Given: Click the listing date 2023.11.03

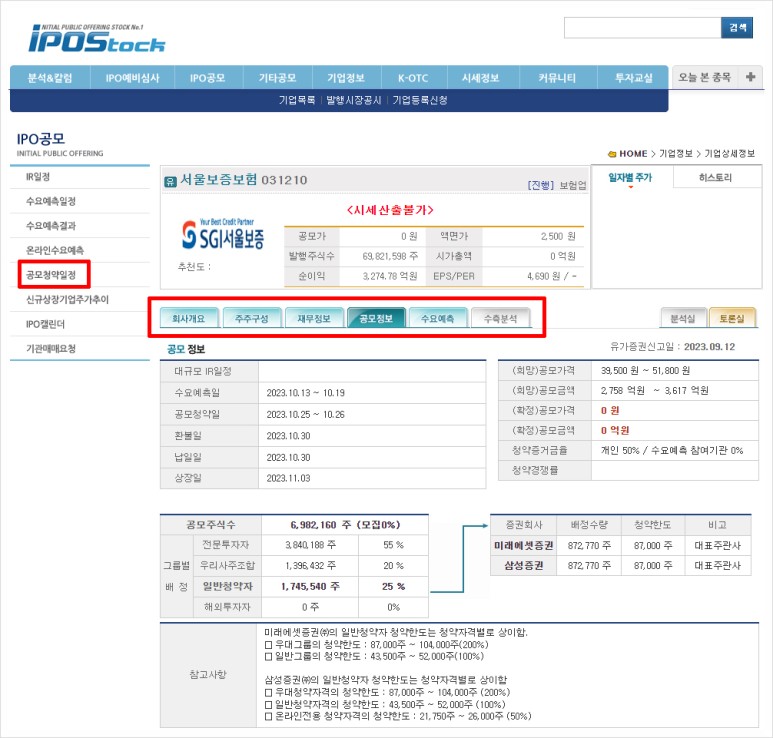Looking at the screenshot, I should tap(288, 478).
